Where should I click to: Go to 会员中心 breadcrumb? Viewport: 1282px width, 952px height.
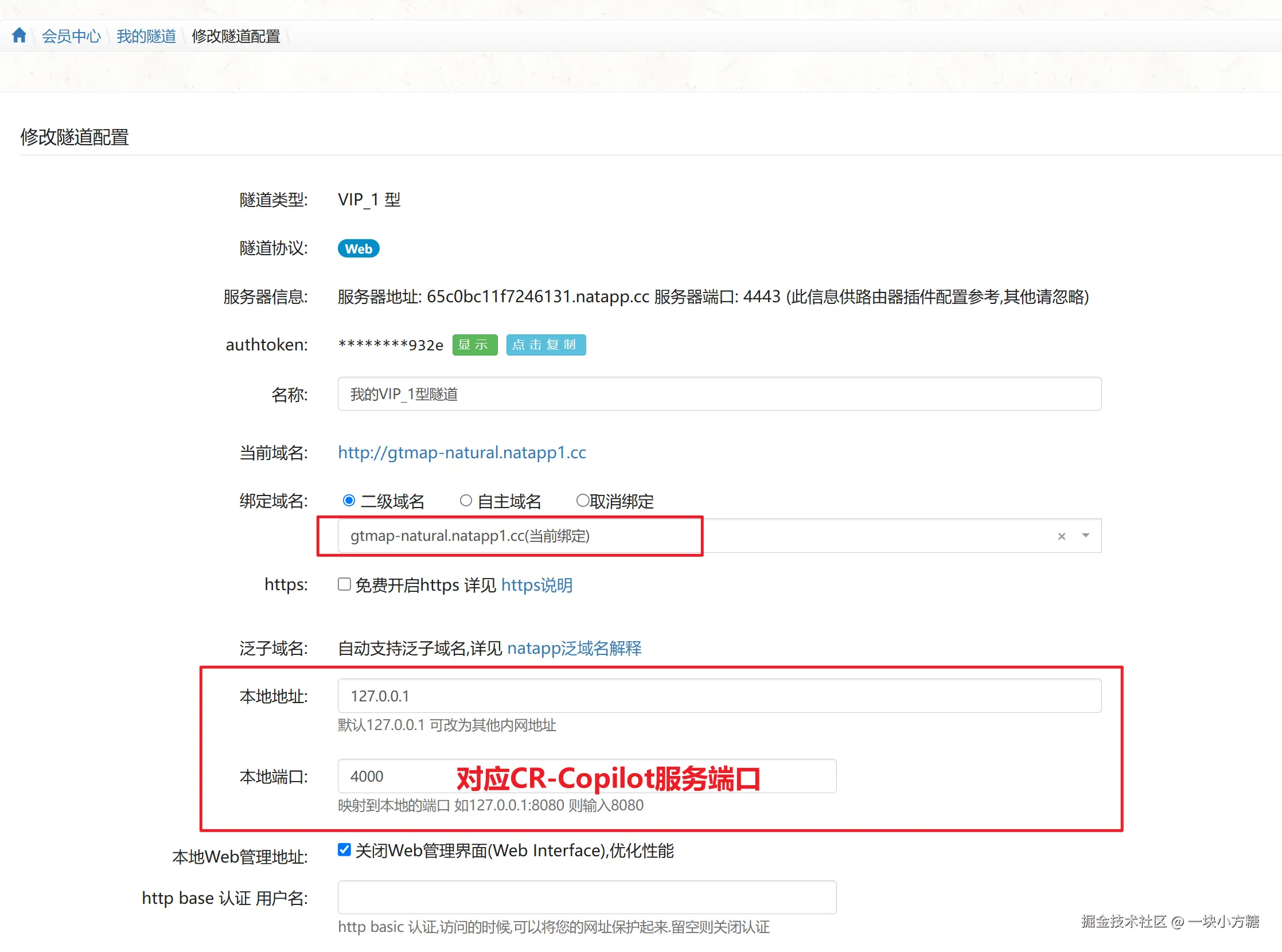pyautogui.click(x=72, y=36)
